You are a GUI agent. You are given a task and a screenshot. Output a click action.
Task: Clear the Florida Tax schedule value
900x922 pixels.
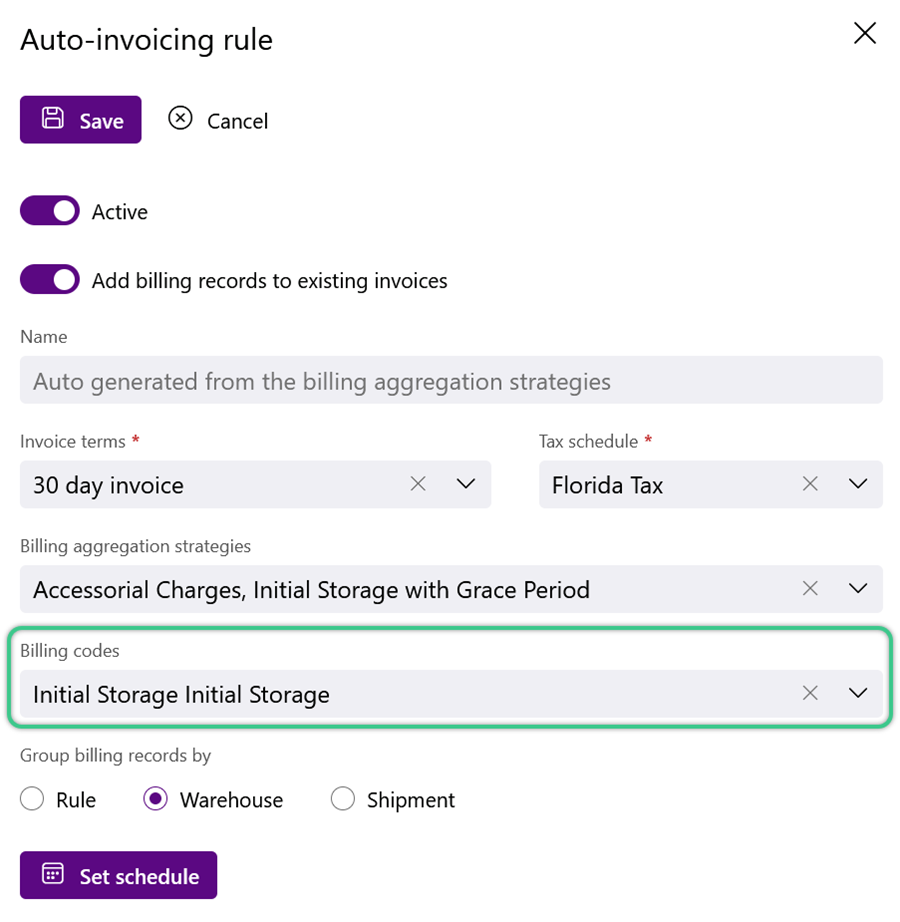(810, 484)
